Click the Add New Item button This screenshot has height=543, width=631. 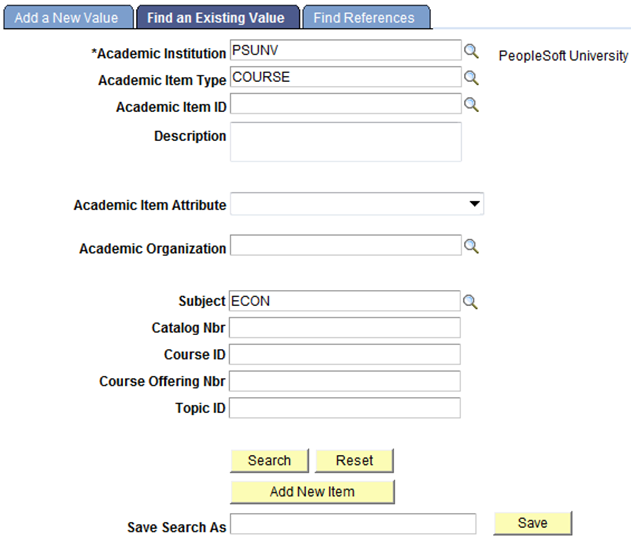click(x=312, y=491)
